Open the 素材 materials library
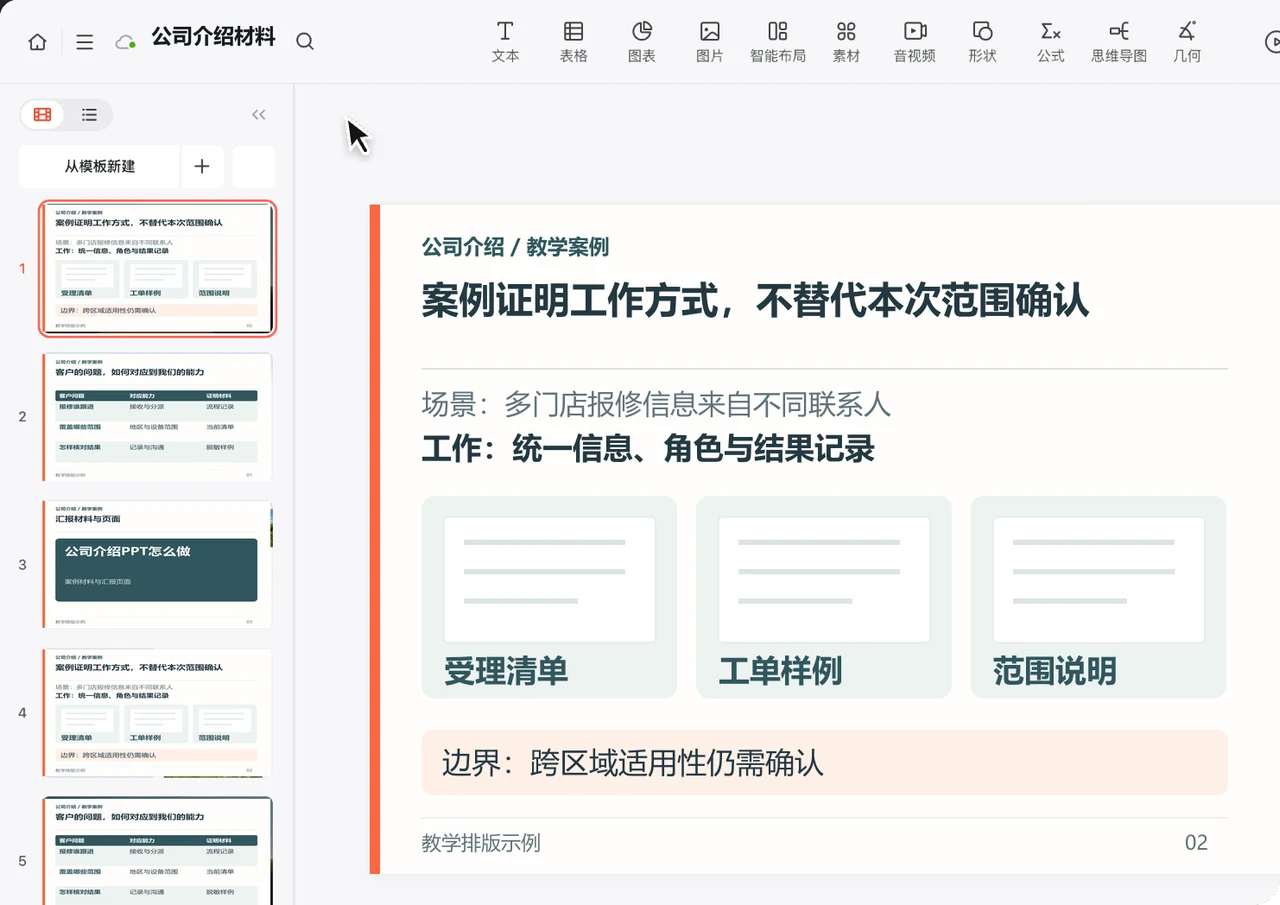This screenshot has width=1280, height=905. click(x=846, y=42)
